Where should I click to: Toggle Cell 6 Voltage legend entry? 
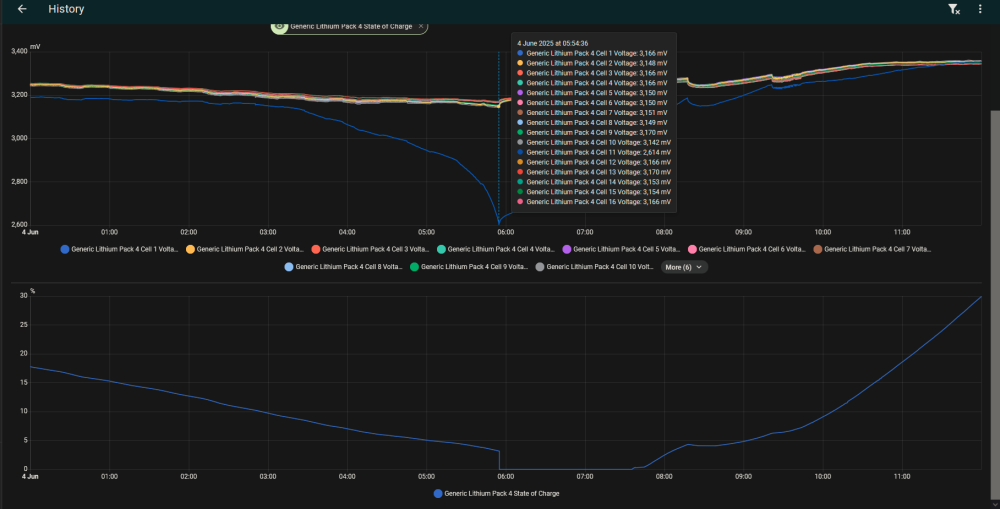pos(747,249)
